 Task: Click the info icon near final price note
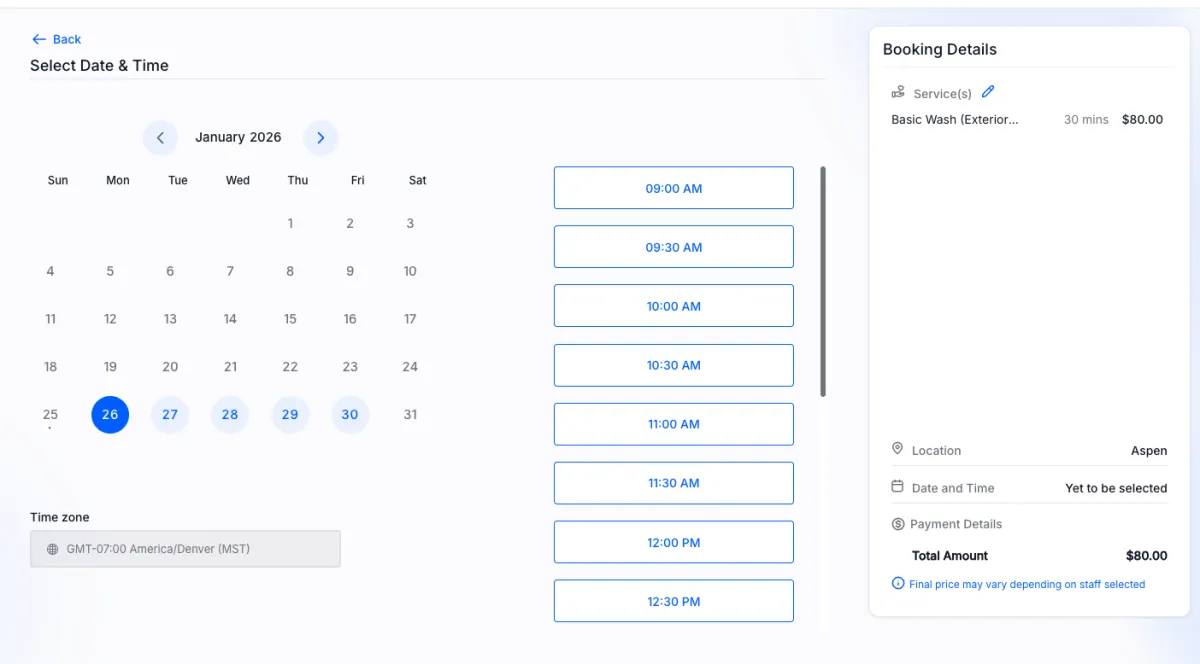click(x=897, y=584)
